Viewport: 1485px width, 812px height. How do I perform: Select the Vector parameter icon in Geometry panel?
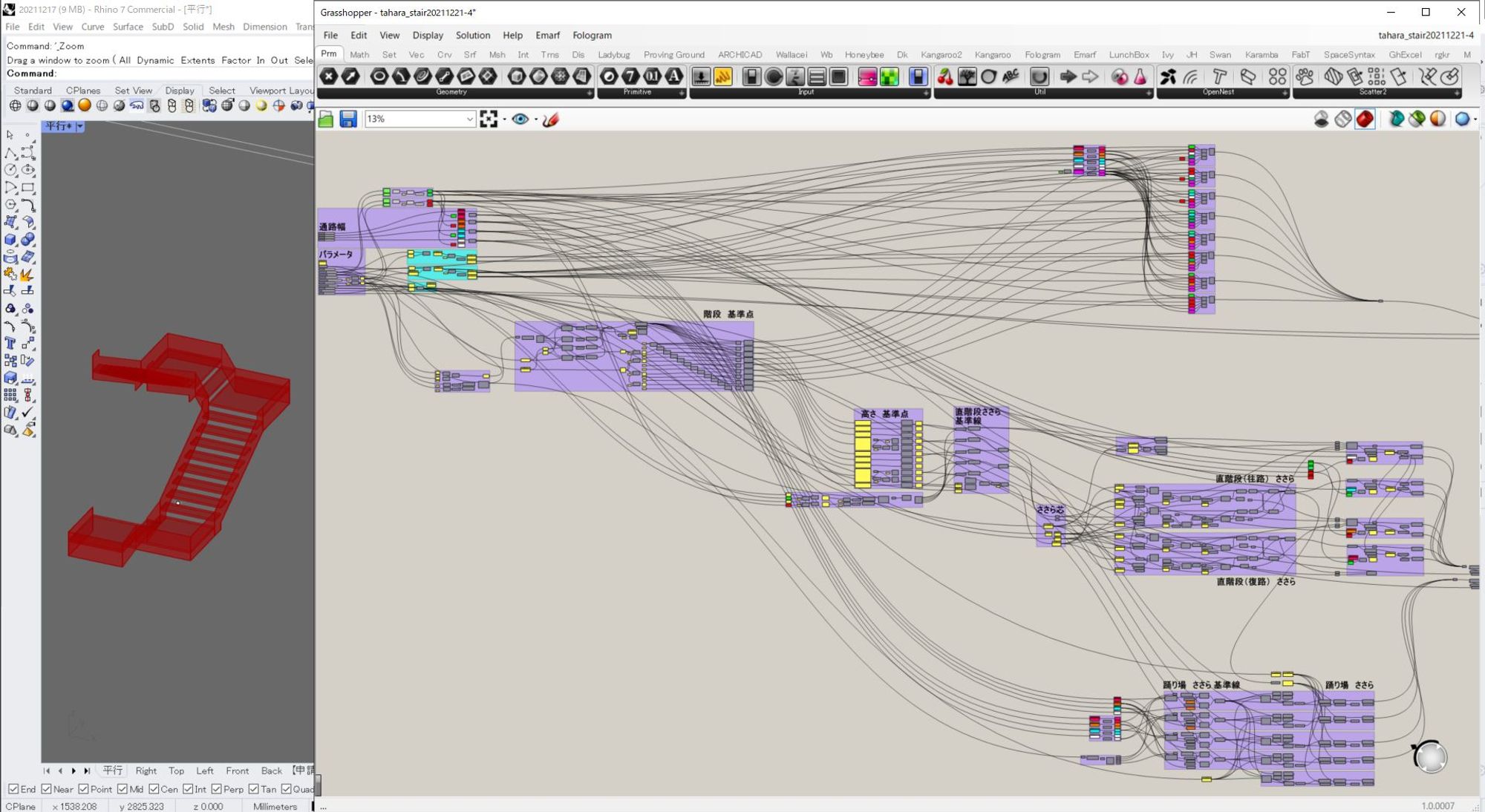[x=350, y=76]
